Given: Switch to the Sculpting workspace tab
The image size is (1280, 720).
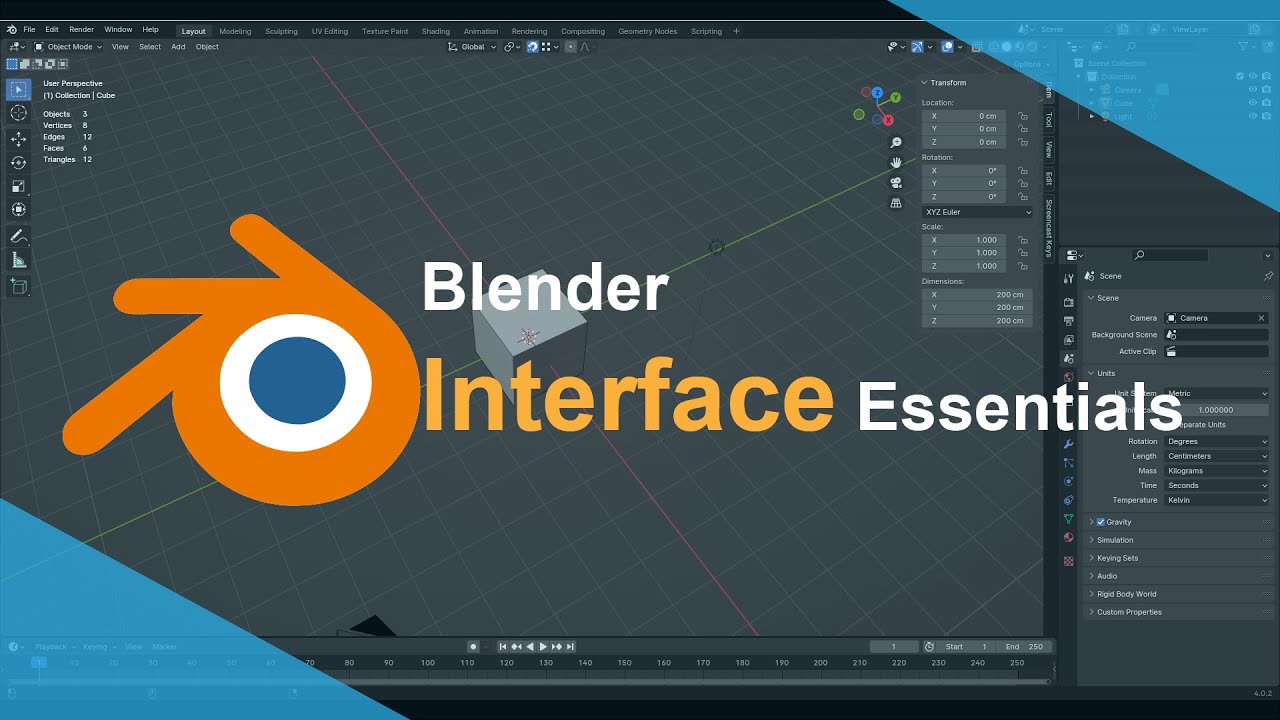Looking at the screenshot, I should 281,31.
